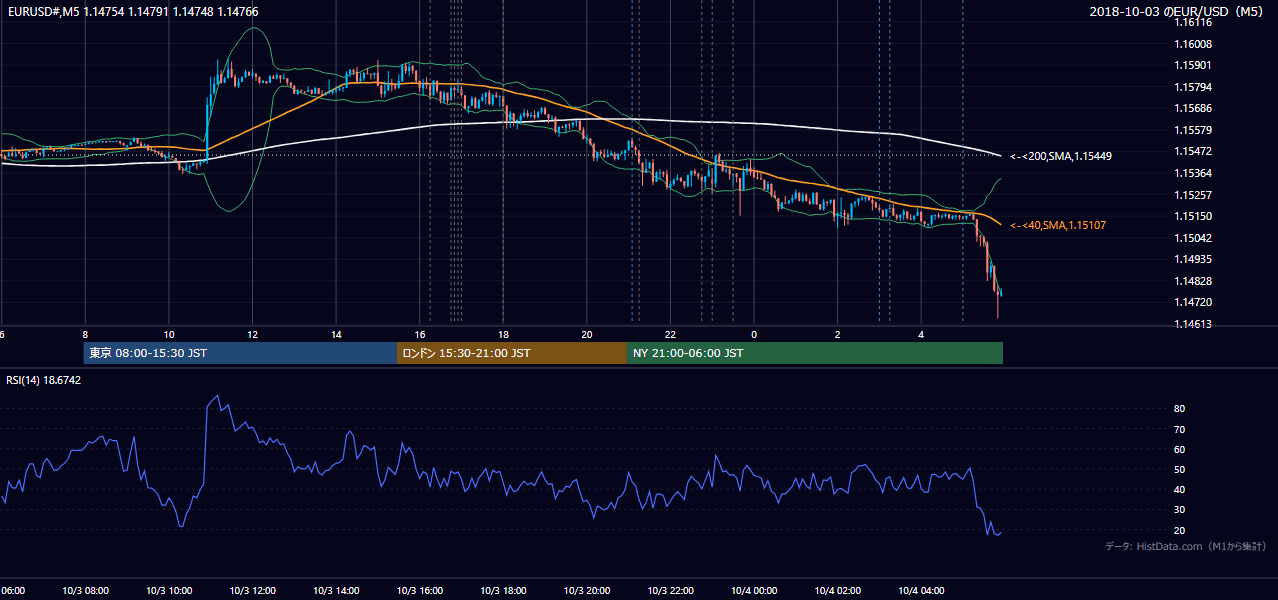Click the RSI 50 level label
1278x600 pixels.
coord(1180,469)
